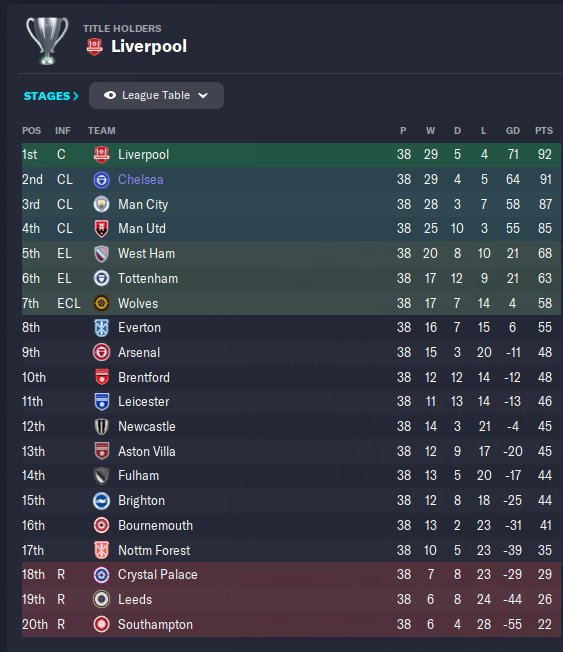Expand the dropdown chevron beside League Table
563x652 pixels.
(203, 96)
